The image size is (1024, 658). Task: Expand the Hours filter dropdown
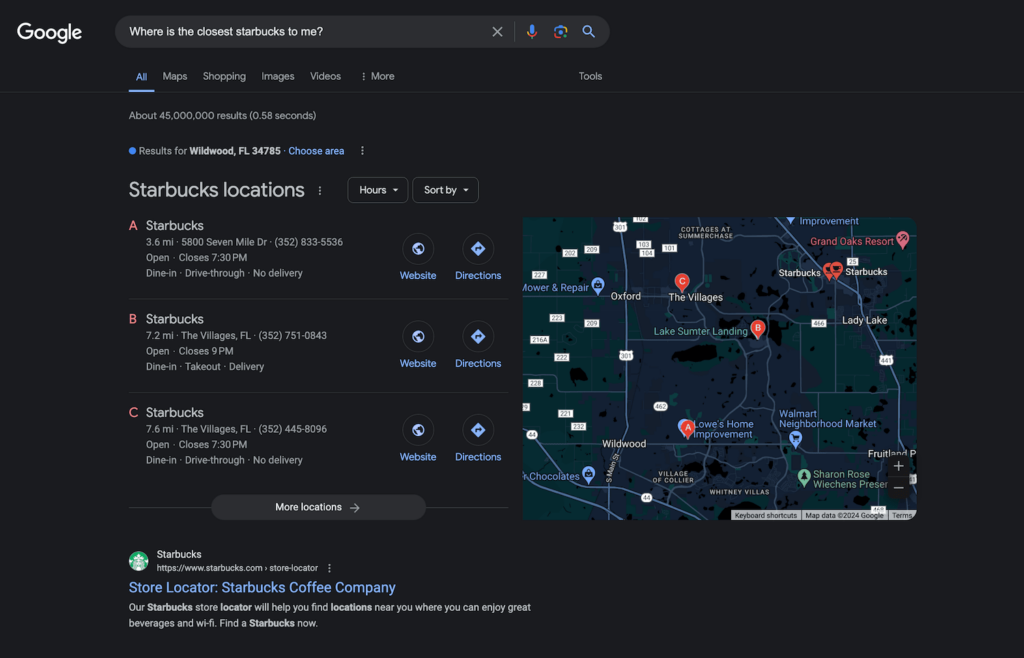coord(377,190)
